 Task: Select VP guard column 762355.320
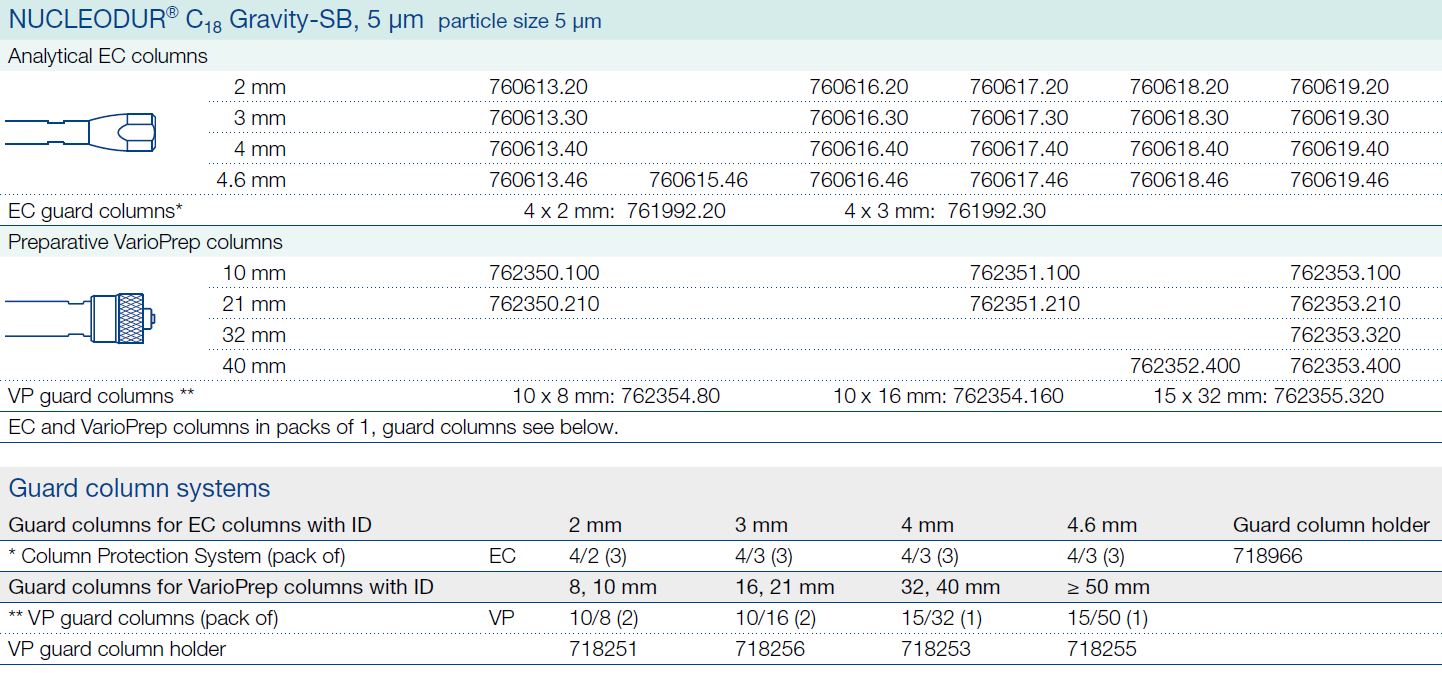pos(1328,396)
